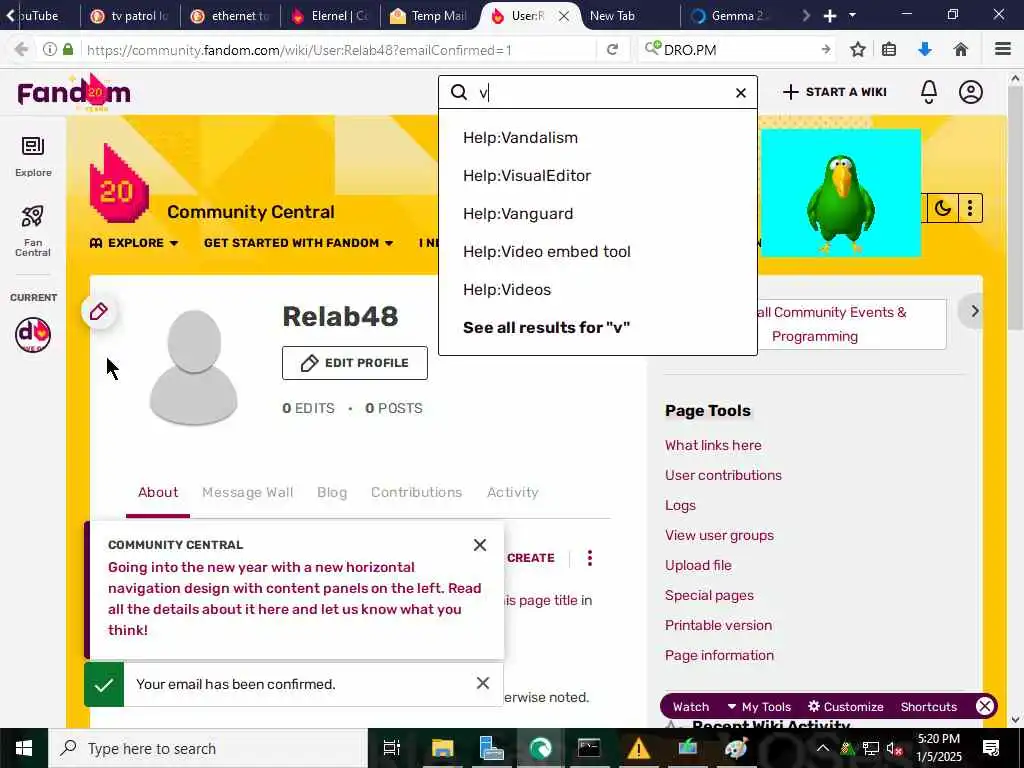Screen dimensions: 1024x768
Task: Expand GET STARTED WITH FANDOM dropdown
Action: [298, 243]
